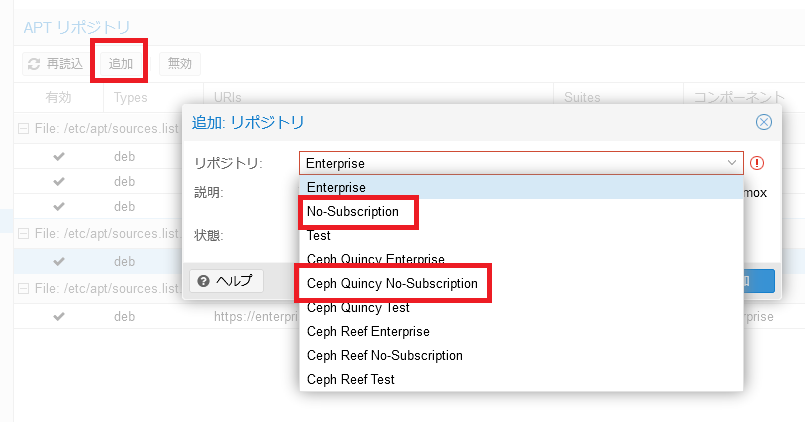Select Enterprise from the dropdown list
The image size is (805, 422).
tap(521, 187)
